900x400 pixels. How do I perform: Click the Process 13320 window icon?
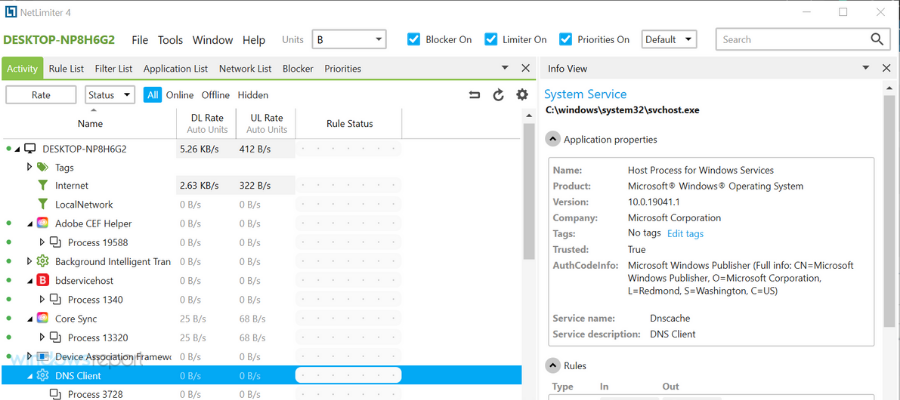[x=55, y=337]
